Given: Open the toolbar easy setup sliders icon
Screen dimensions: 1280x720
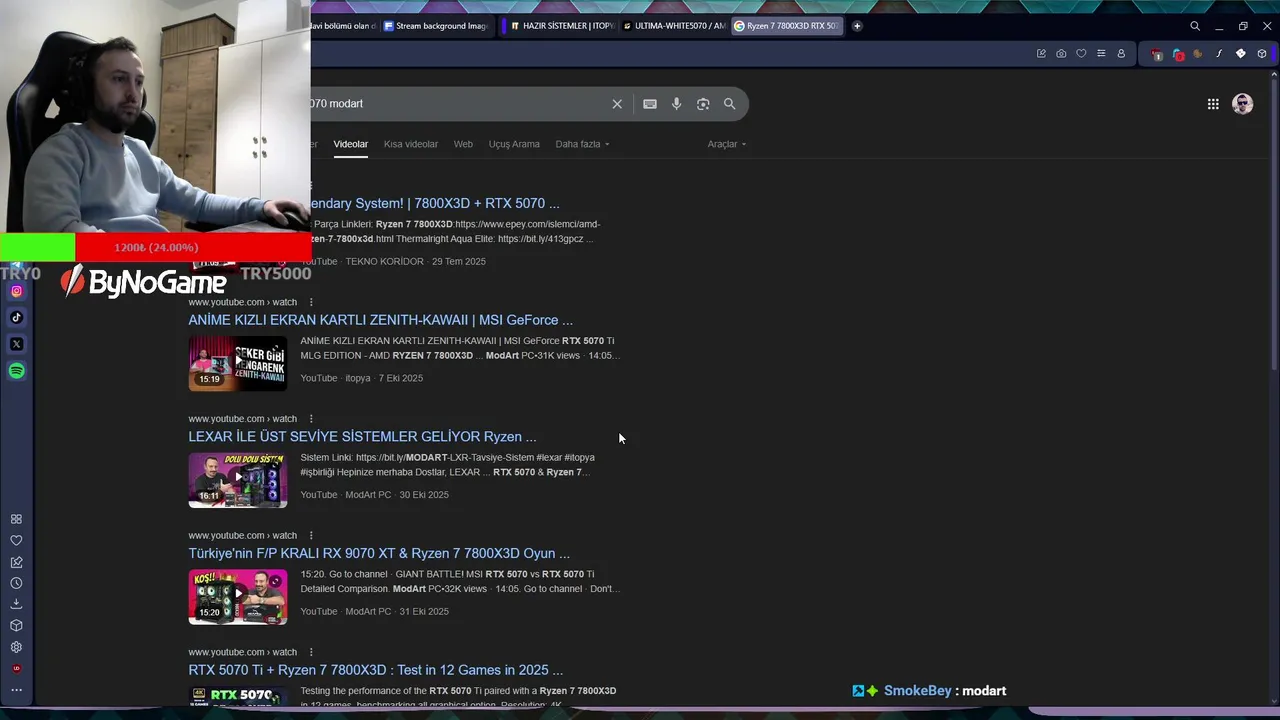Looking at the screenshot, I should coord(1101,54).
